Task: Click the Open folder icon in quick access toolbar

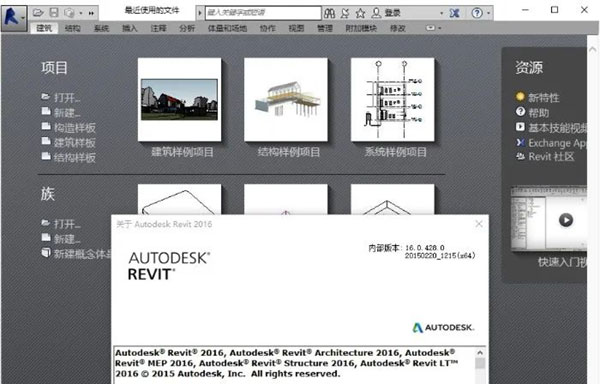Action: (x=38, y=13)
